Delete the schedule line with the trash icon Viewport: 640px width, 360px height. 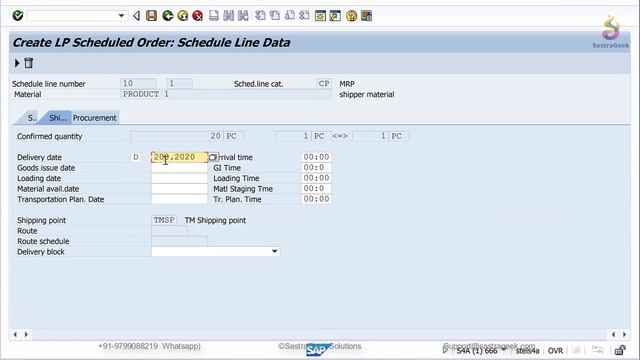click(x=29, y=63)
